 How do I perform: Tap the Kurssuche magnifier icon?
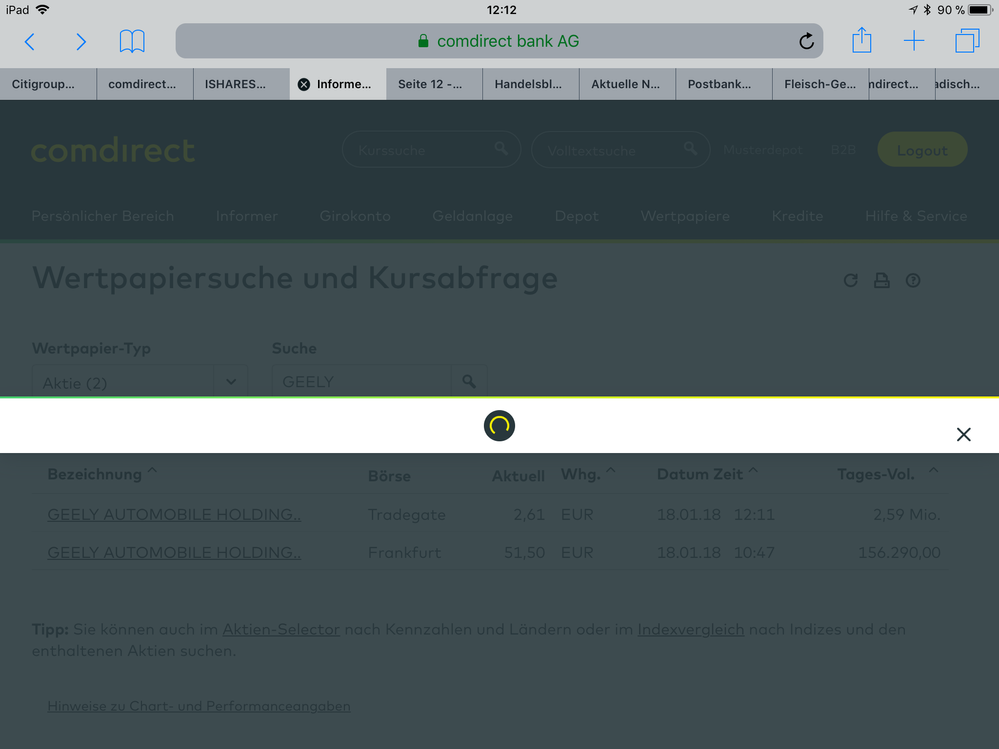(501, 148)
